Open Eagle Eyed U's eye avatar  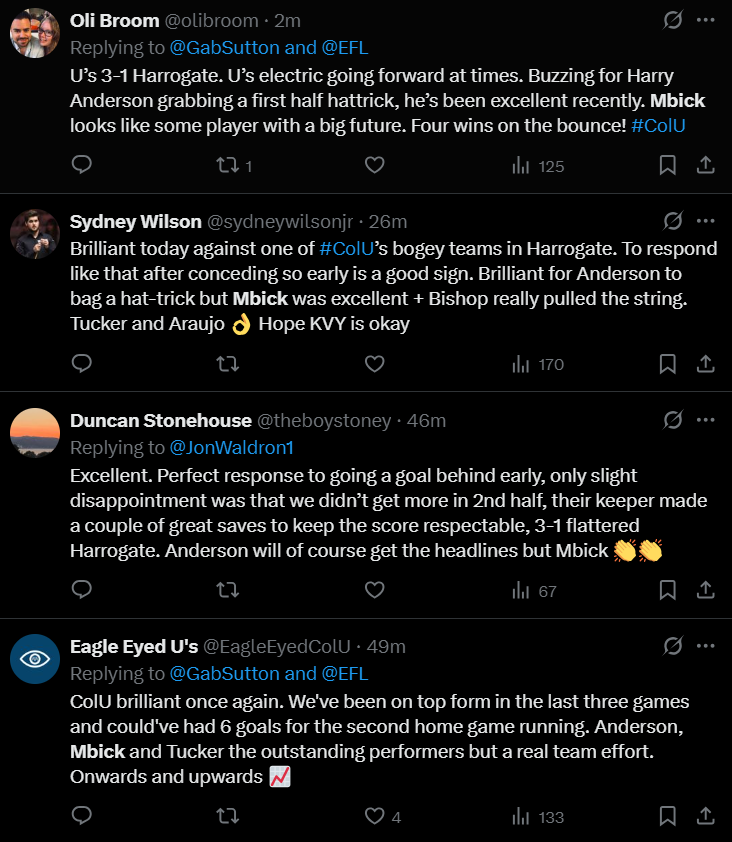click(35, 659)
